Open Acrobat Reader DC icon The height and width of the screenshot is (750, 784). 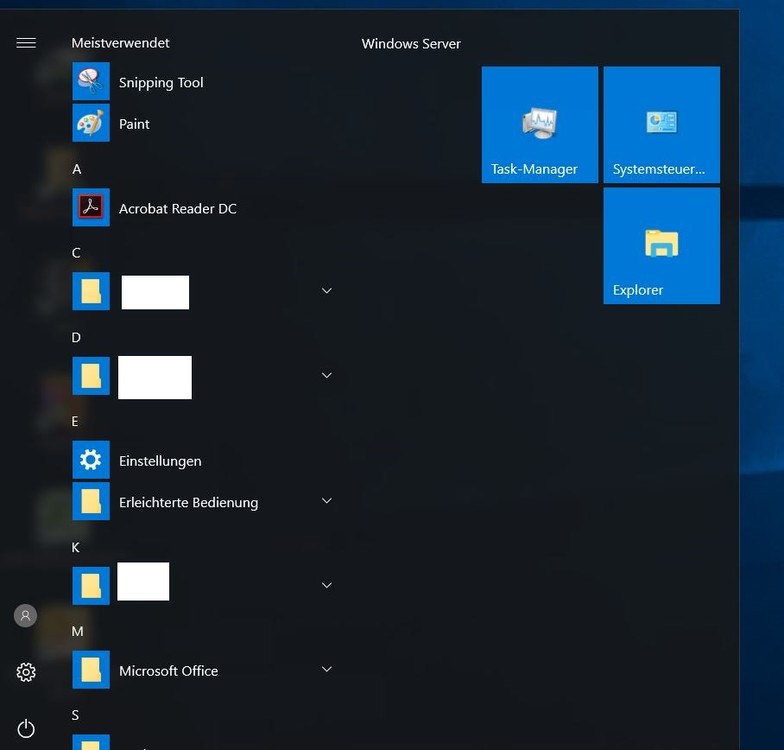[x=91, y=208]
